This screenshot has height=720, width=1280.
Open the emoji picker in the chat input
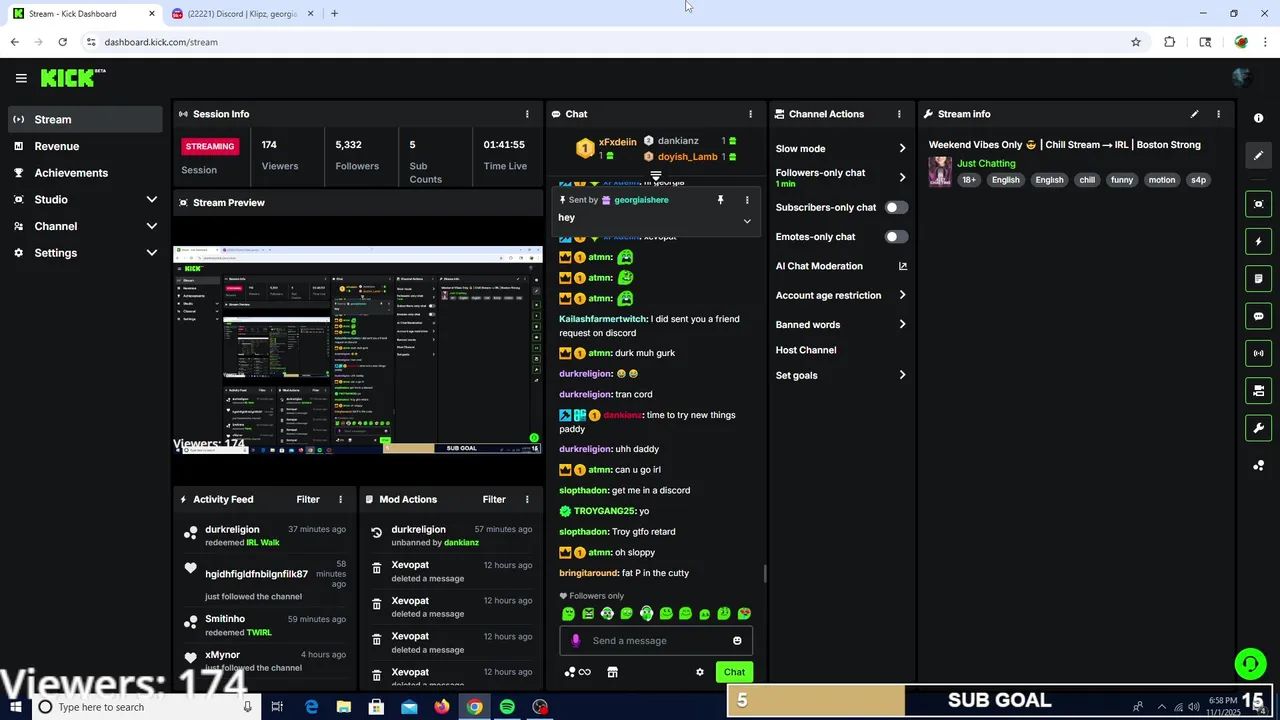coord(737,641)
